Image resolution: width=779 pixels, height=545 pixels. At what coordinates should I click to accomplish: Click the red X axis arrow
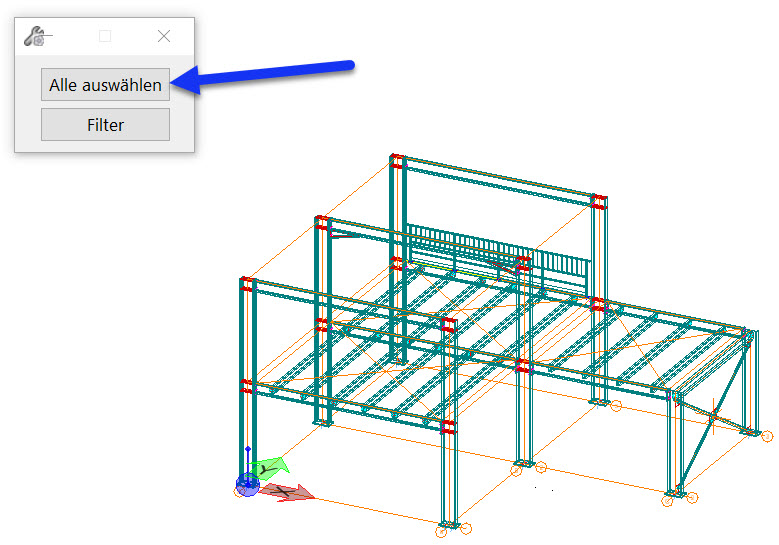[x=287, y=492]
